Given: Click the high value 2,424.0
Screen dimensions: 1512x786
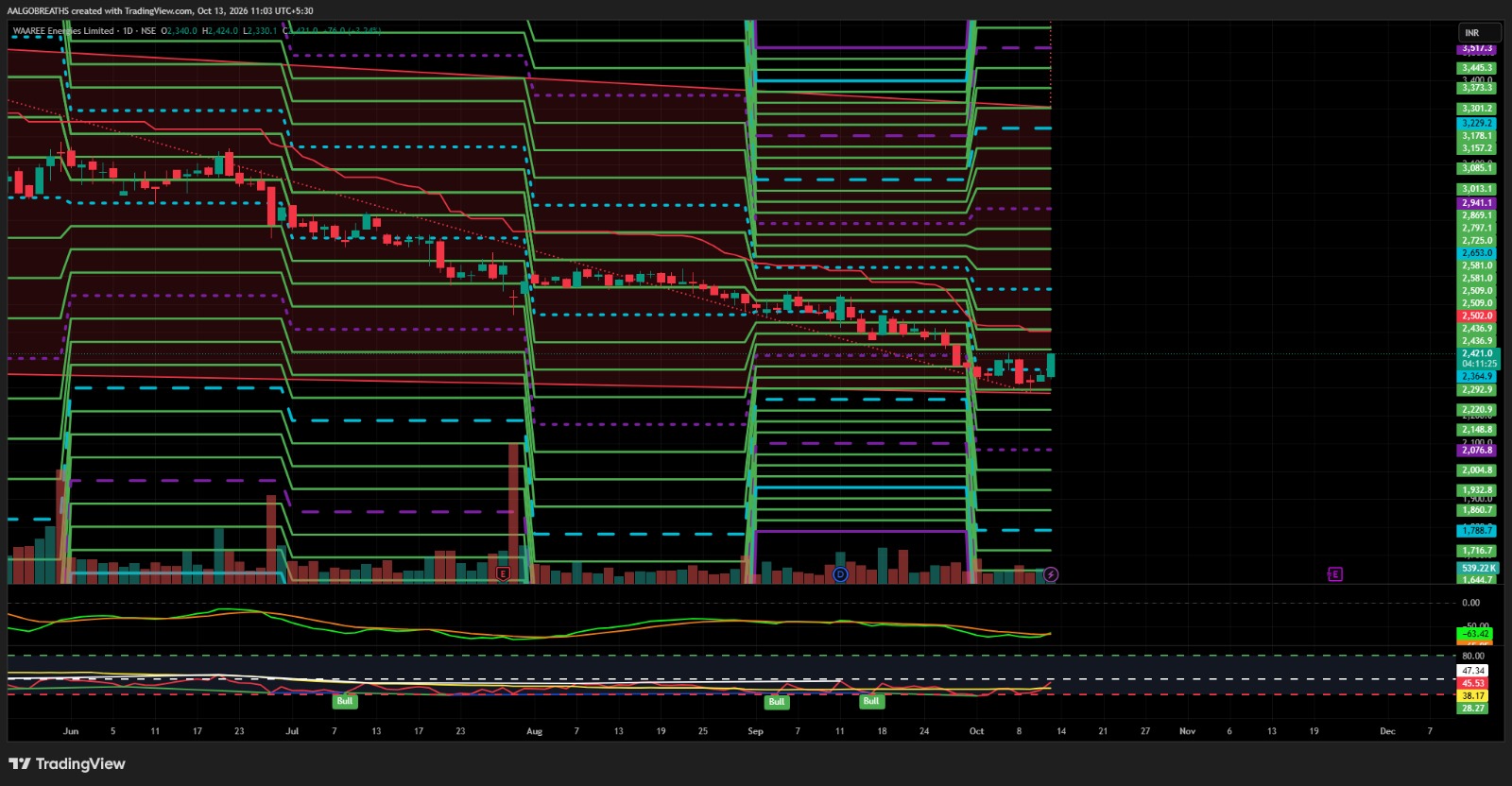Looking at the screenshot, I should [222, 31].
